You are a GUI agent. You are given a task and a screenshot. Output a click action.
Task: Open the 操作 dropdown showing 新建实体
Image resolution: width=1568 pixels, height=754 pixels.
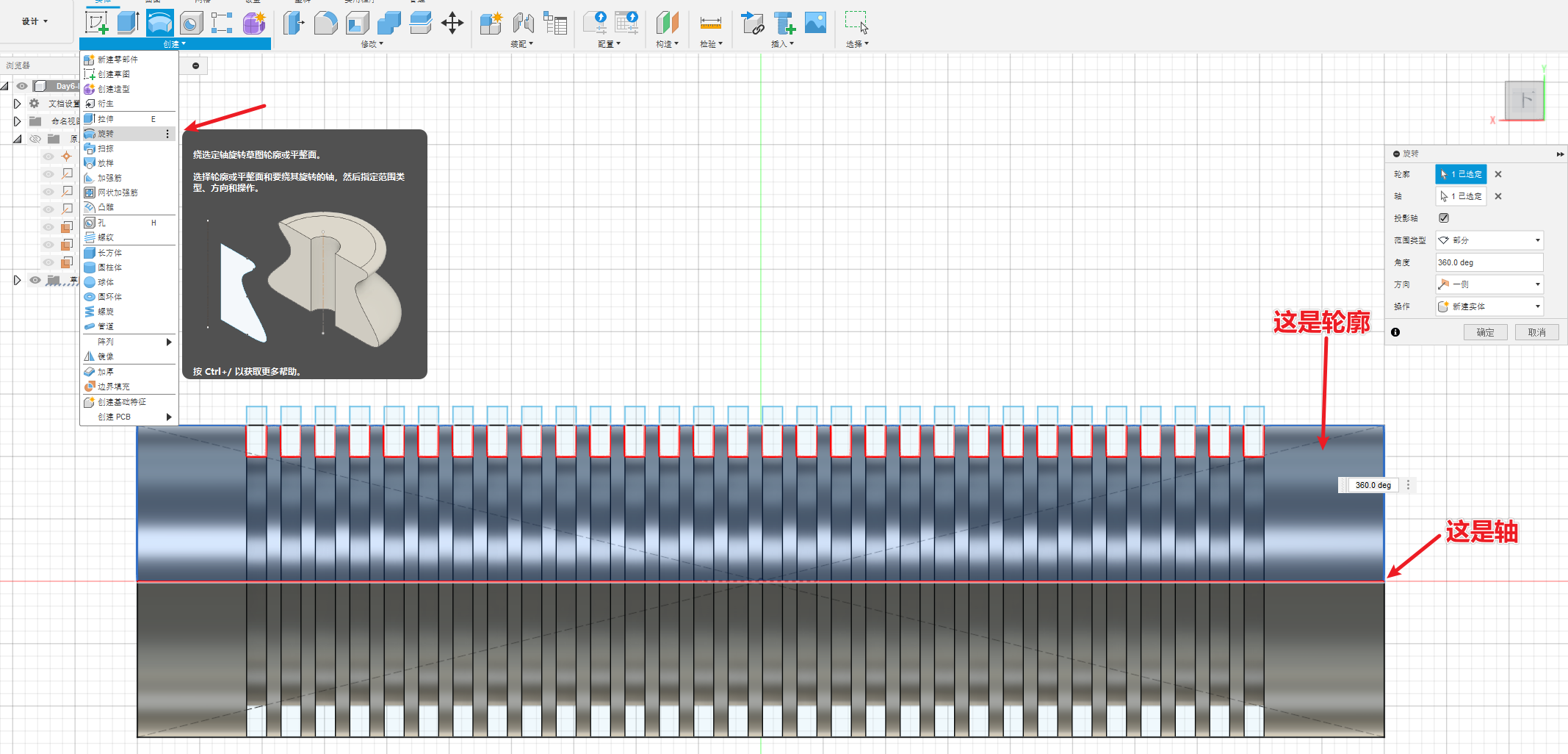[1489, 306]
